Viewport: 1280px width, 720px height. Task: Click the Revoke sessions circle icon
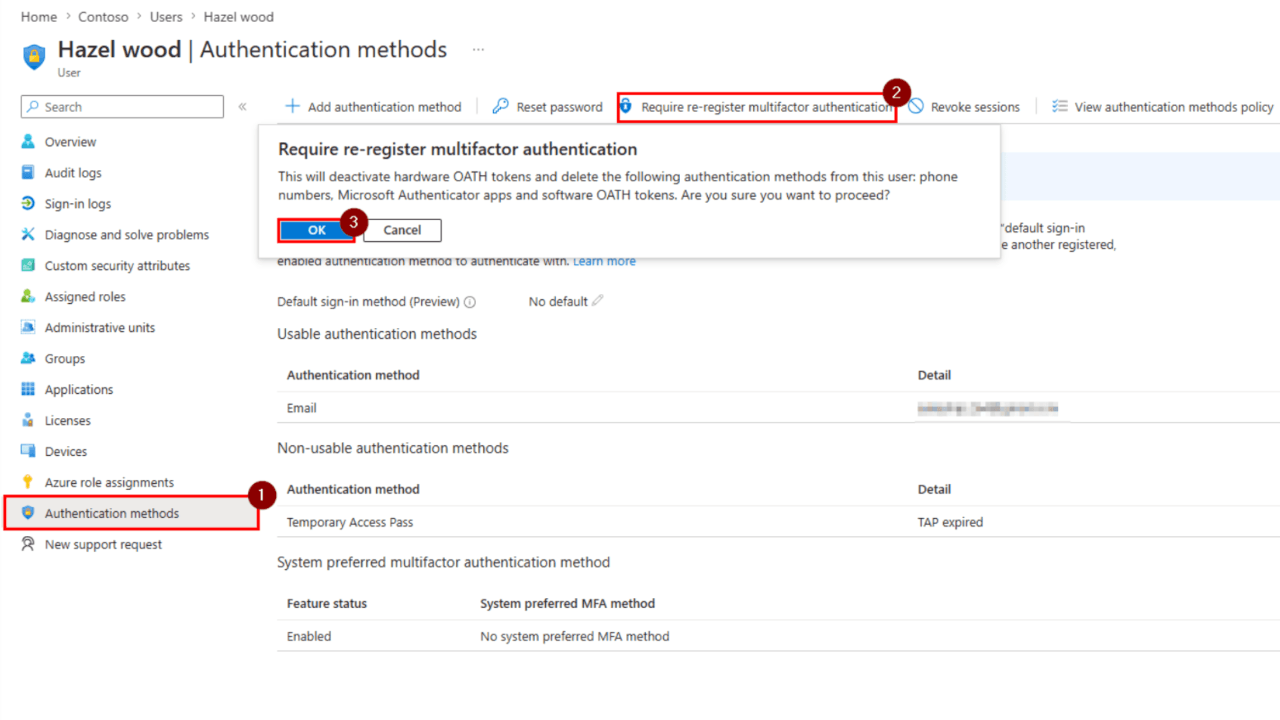point(916,106)
